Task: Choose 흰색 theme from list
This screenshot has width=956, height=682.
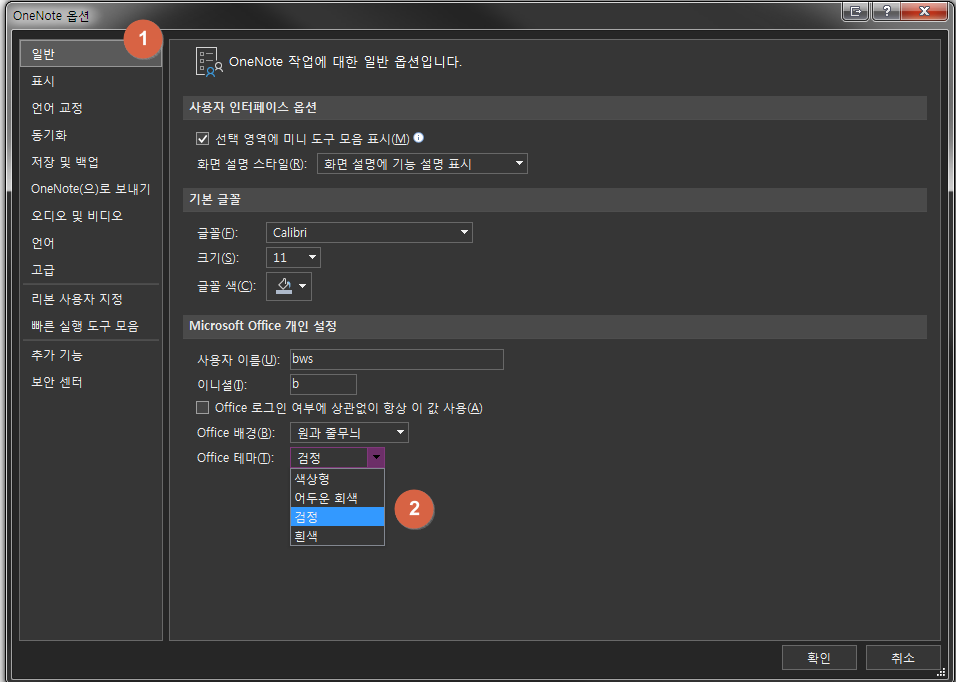Action: [x=337, y=536]
